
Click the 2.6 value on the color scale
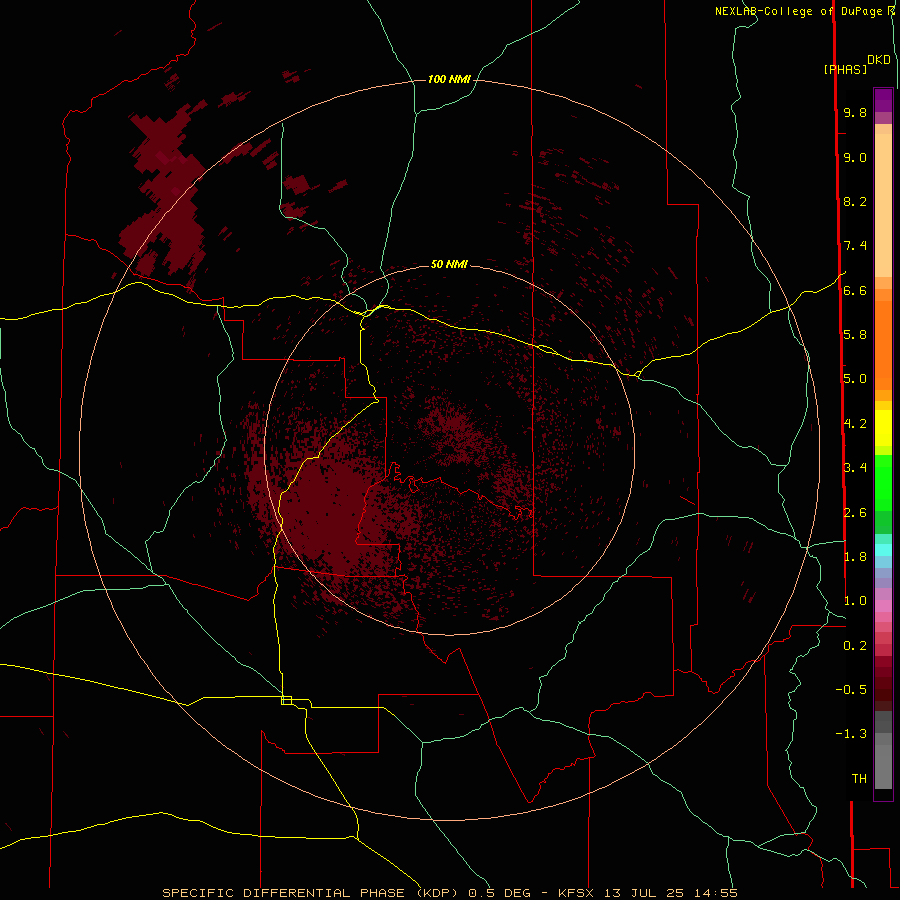point(855,513)
